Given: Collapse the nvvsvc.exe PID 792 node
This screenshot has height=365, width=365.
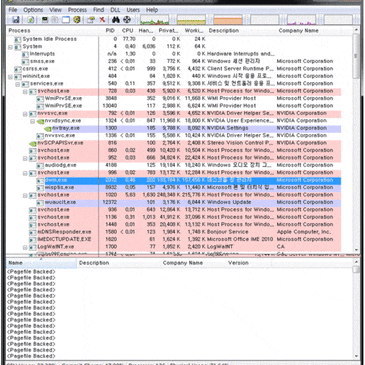Looking at the screenshot, I should 25,114.
